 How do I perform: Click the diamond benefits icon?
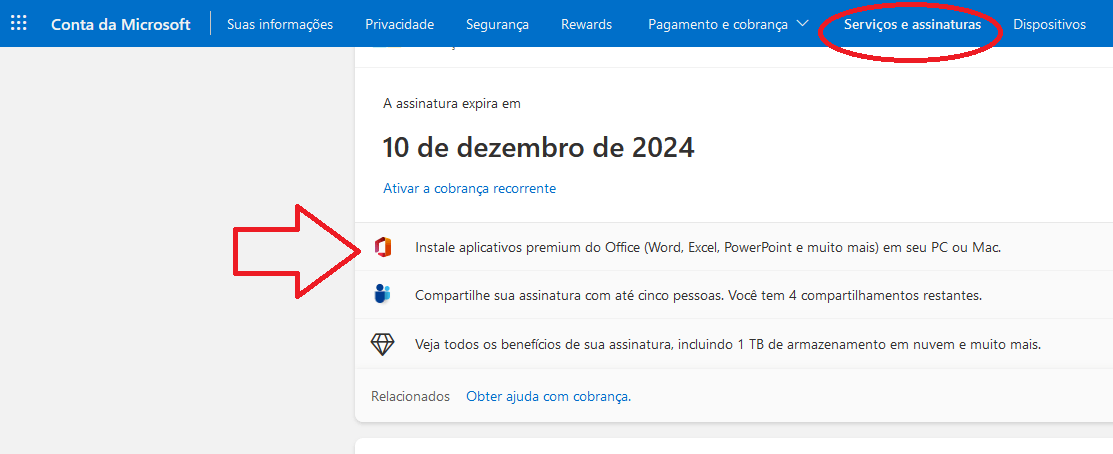[x=383, y=344]
